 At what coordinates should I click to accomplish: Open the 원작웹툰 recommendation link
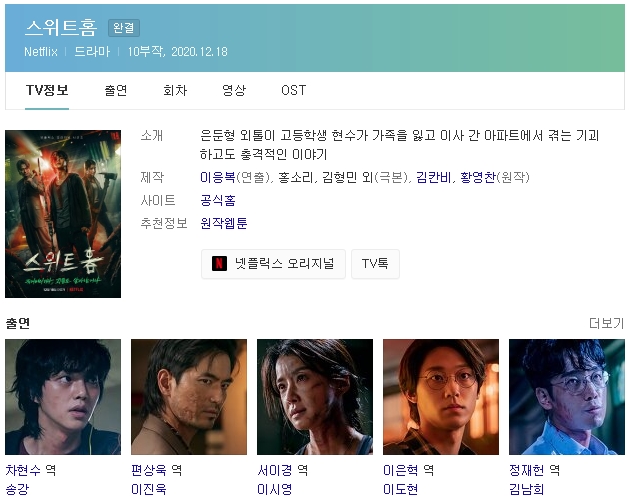click(x=224, y=223)
